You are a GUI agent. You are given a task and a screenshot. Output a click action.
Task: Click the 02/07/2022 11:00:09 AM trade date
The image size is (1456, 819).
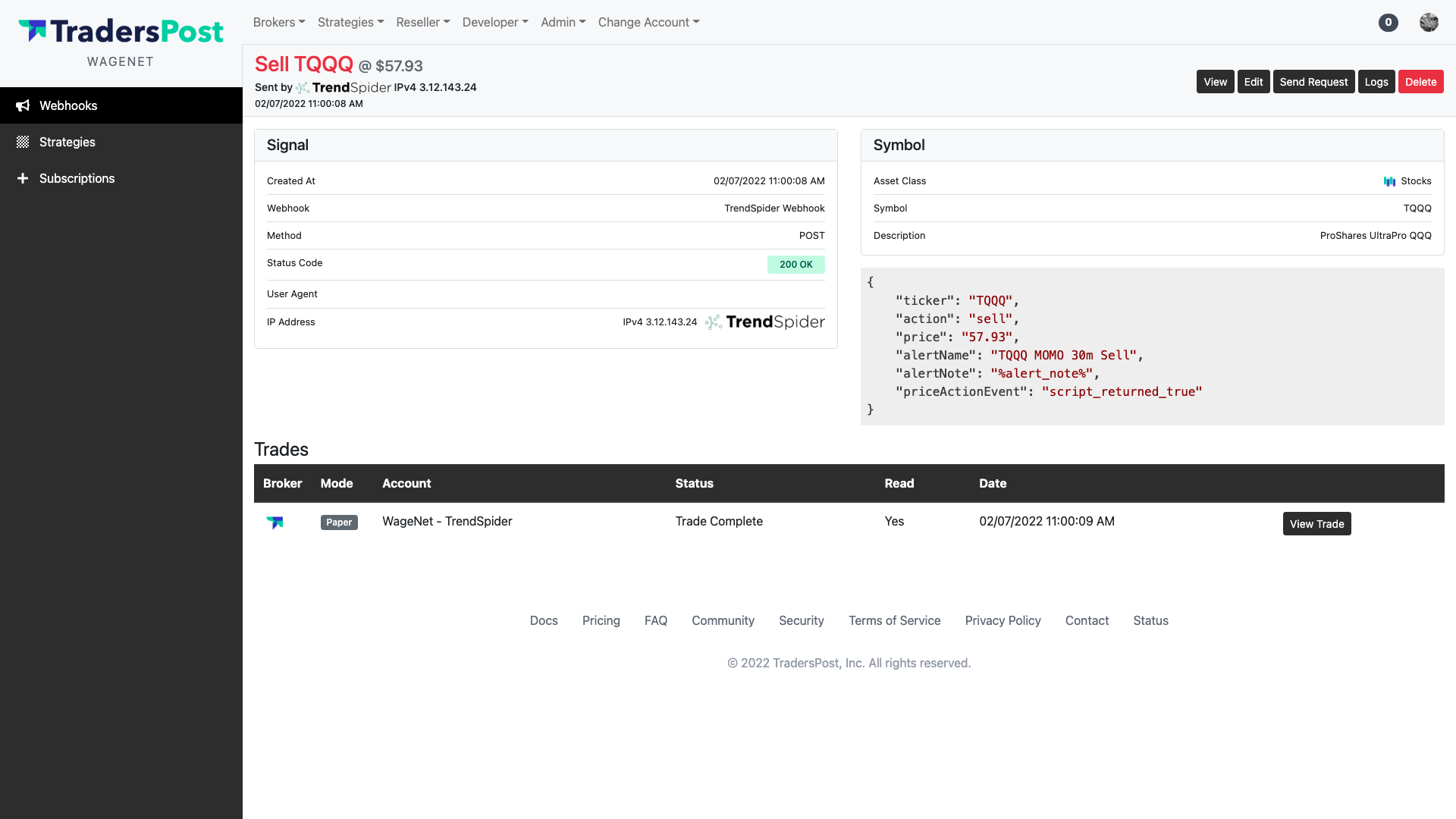(1046, 521)
